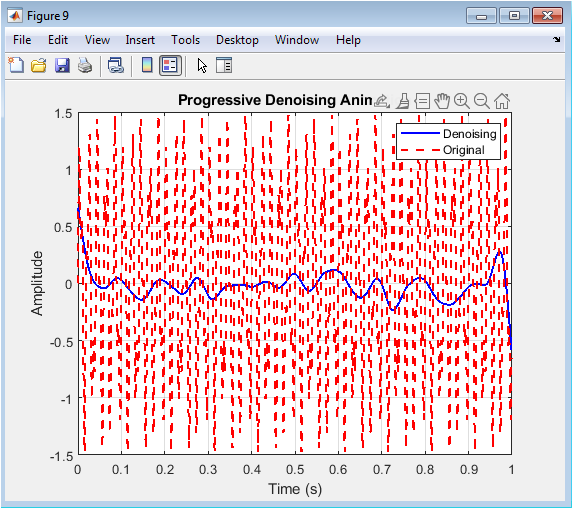This screenshot has height=509, width=573.
Task: Insert a colorbar using the toolbar icon
Action: tap(147, 66)
